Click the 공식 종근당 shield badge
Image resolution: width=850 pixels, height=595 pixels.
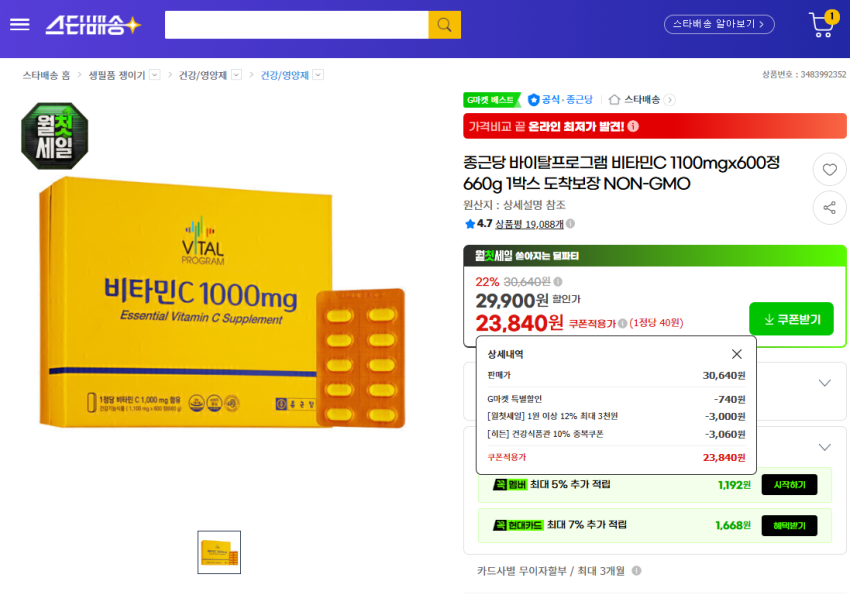[561, 100]
